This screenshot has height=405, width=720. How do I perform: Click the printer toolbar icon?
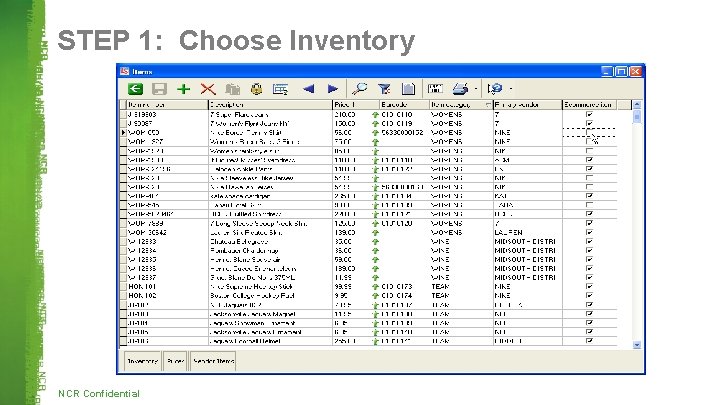tap(461, 89)
